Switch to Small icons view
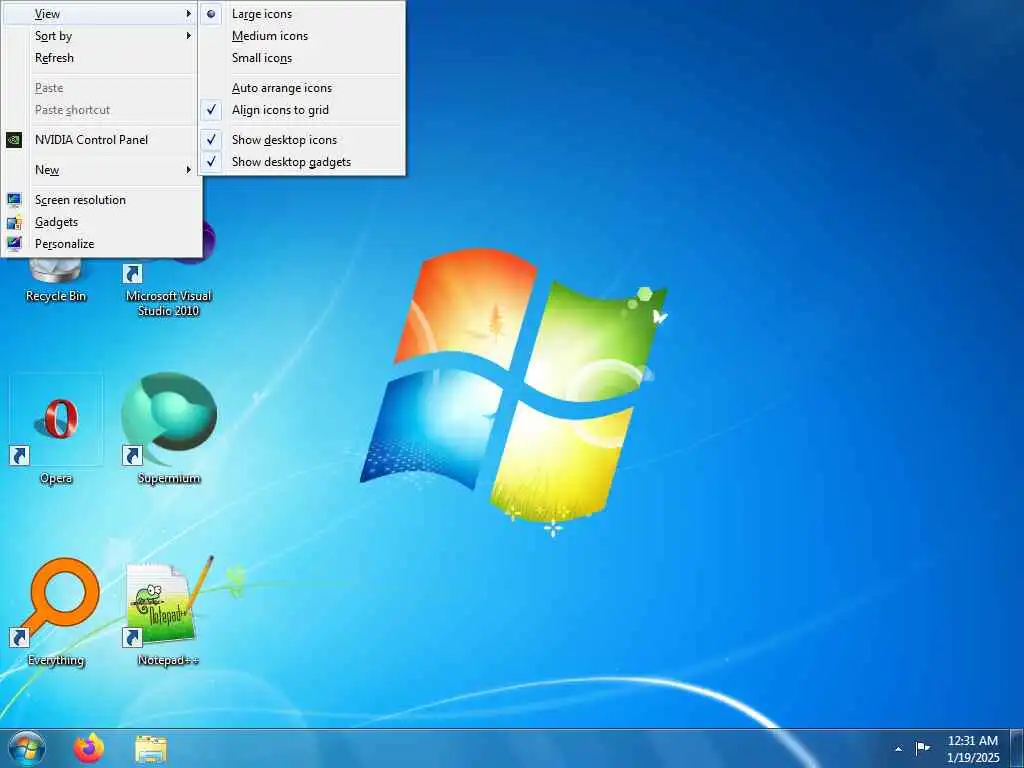 point(302,58)
